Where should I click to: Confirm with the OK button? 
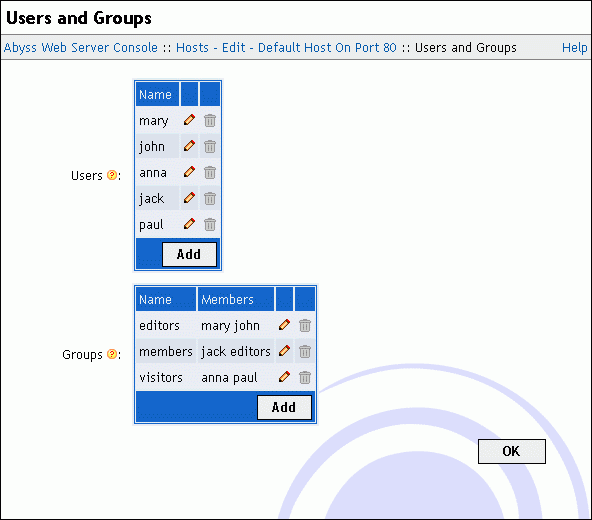(512, 451)
